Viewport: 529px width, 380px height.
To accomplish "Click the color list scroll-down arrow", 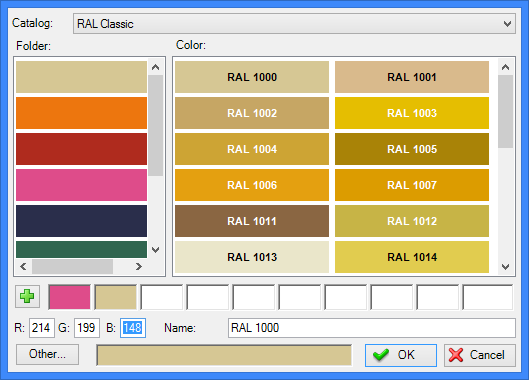I will point(505,267).
